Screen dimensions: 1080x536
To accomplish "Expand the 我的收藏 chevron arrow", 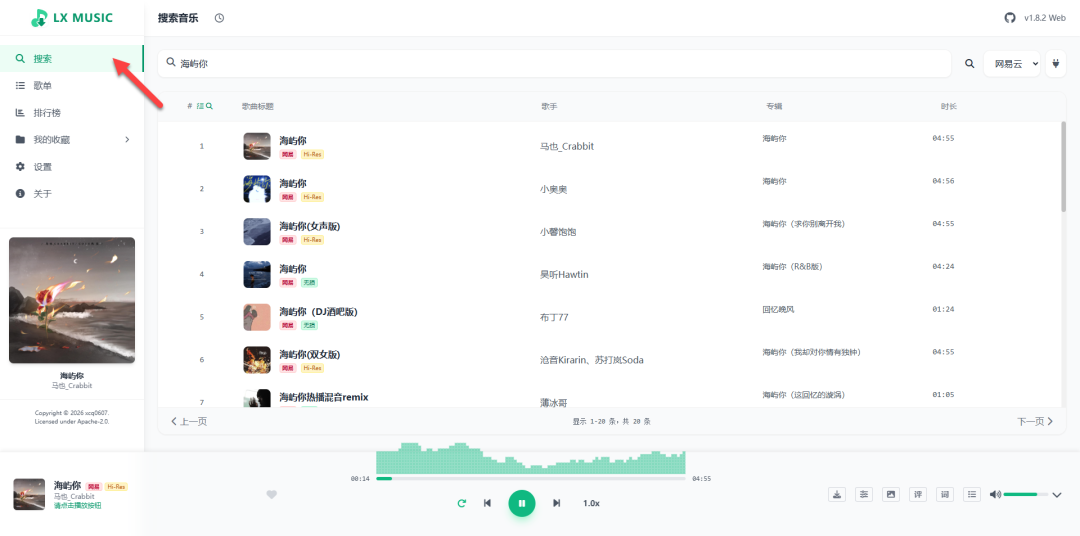I will click(x=127, y=139).
